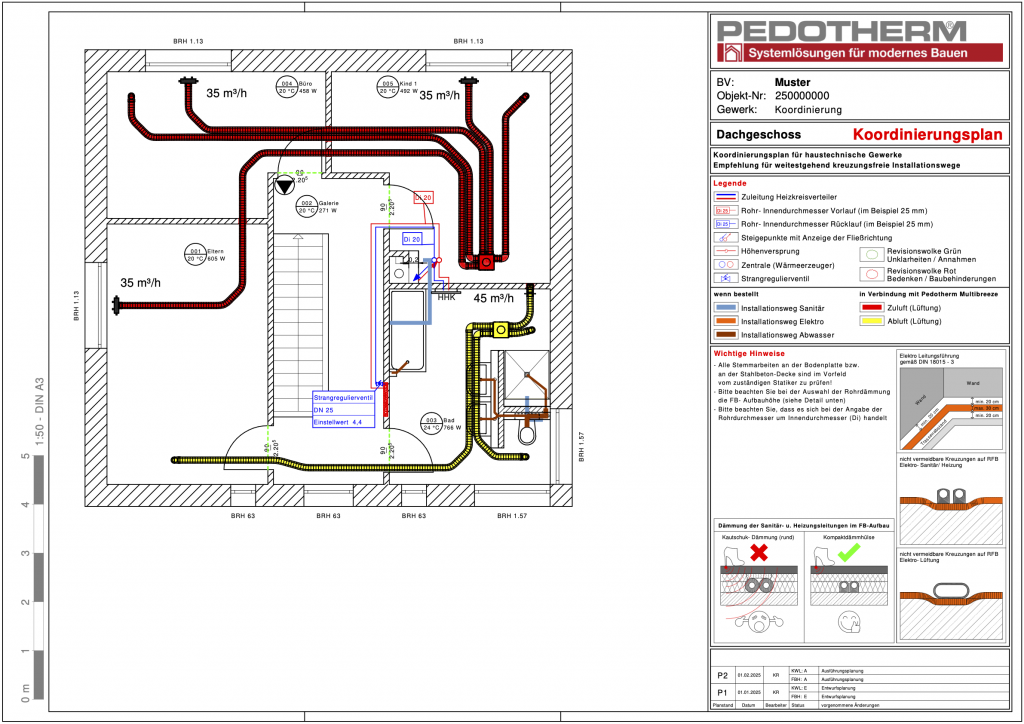Select the shower tray in the bathroom
1024x724 pixels.
tap(526, 375)
